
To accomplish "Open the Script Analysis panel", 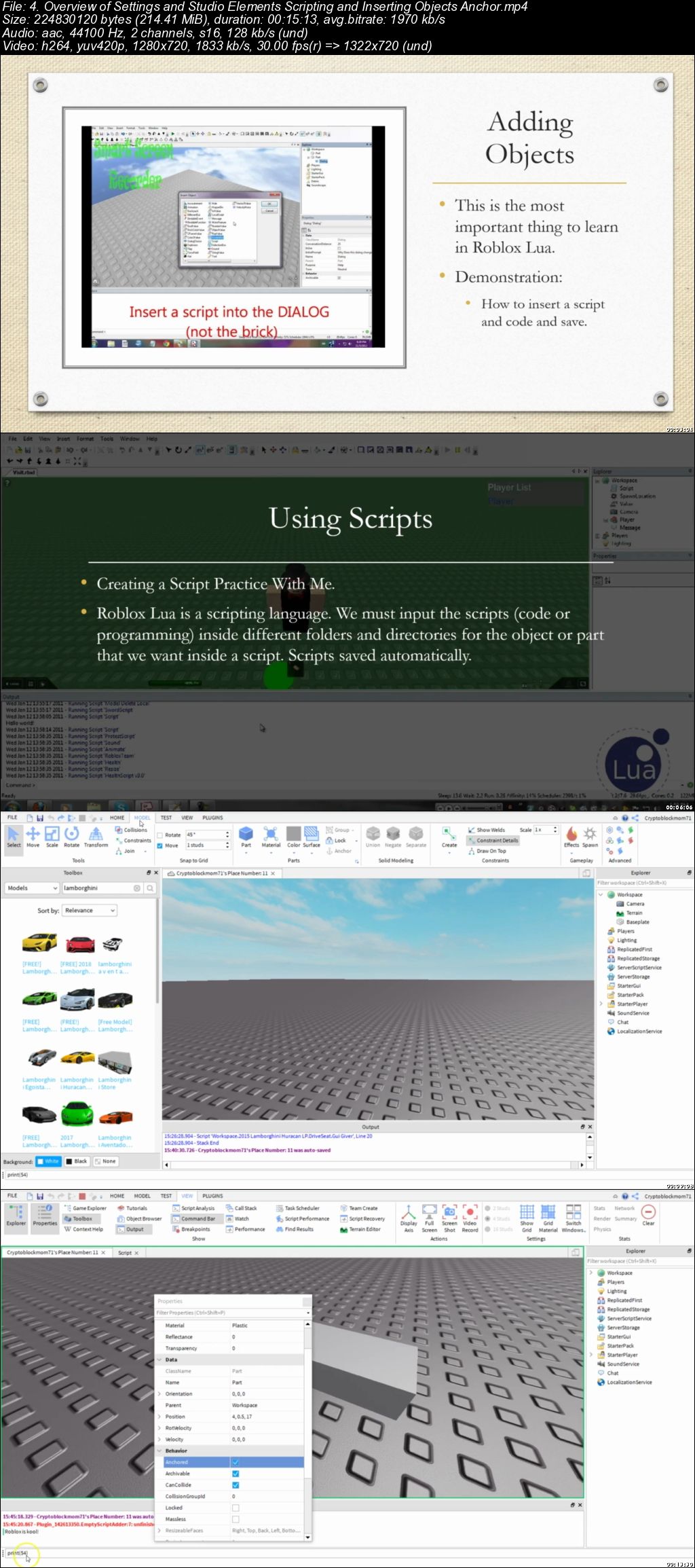I will 193,1208.
